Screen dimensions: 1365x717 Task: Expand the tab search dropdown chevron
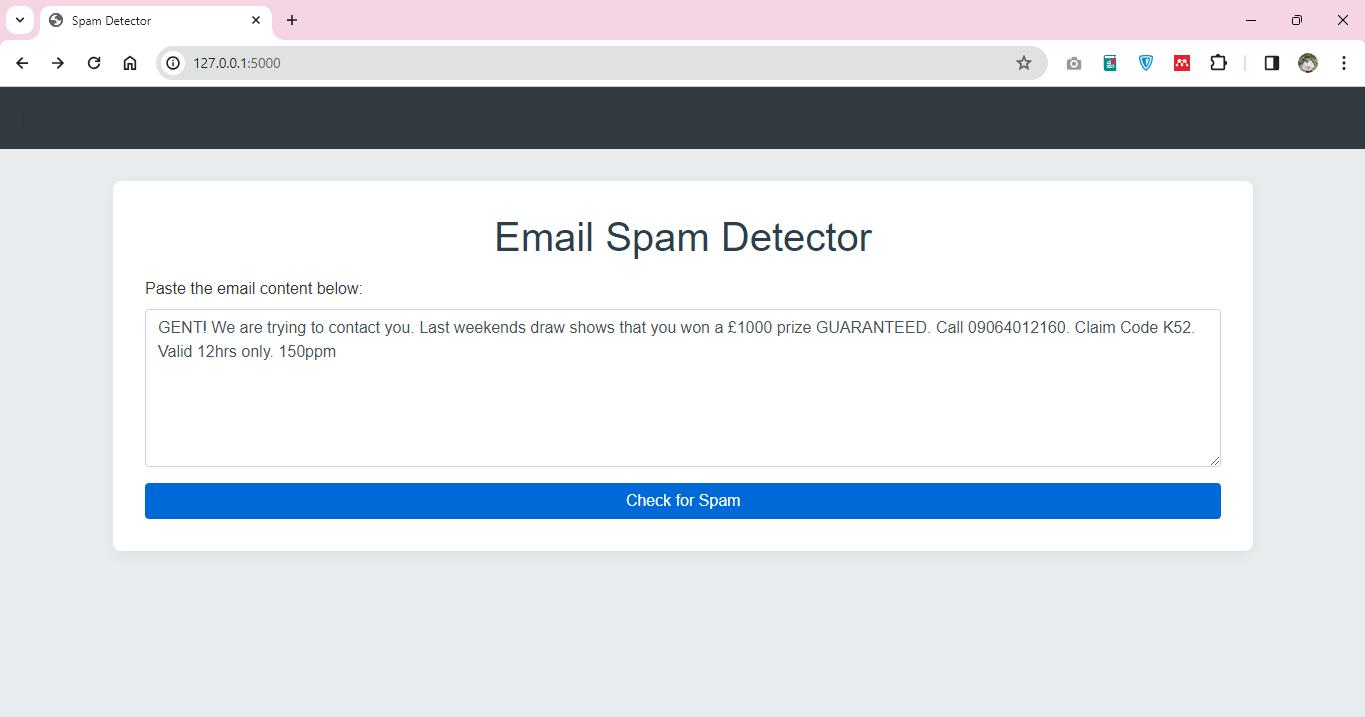(19, 20)
